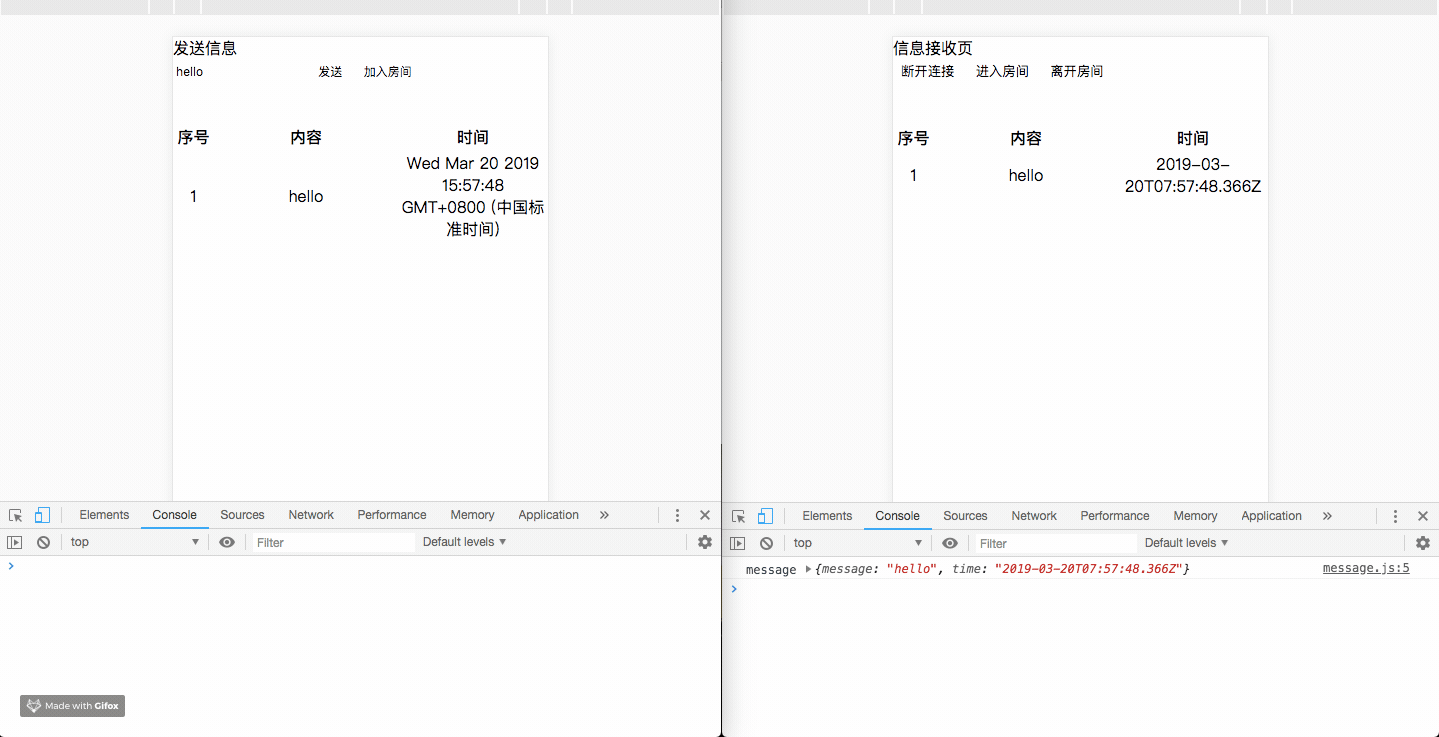Click the 2019-03-20T07:57:48.366Z table cell
The image size is (1439, 737).
click(1193, 175)
